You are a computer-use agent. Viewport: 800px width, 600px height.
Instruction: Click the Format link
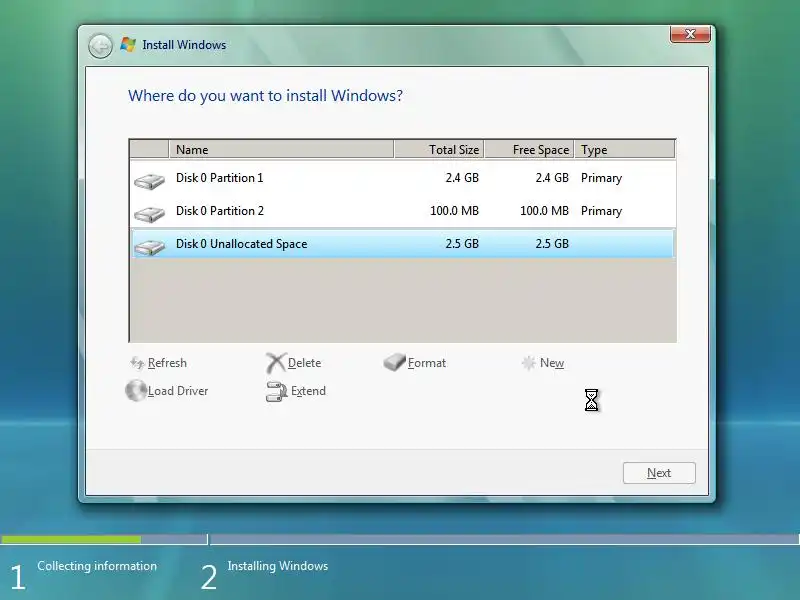coord(427,363)
